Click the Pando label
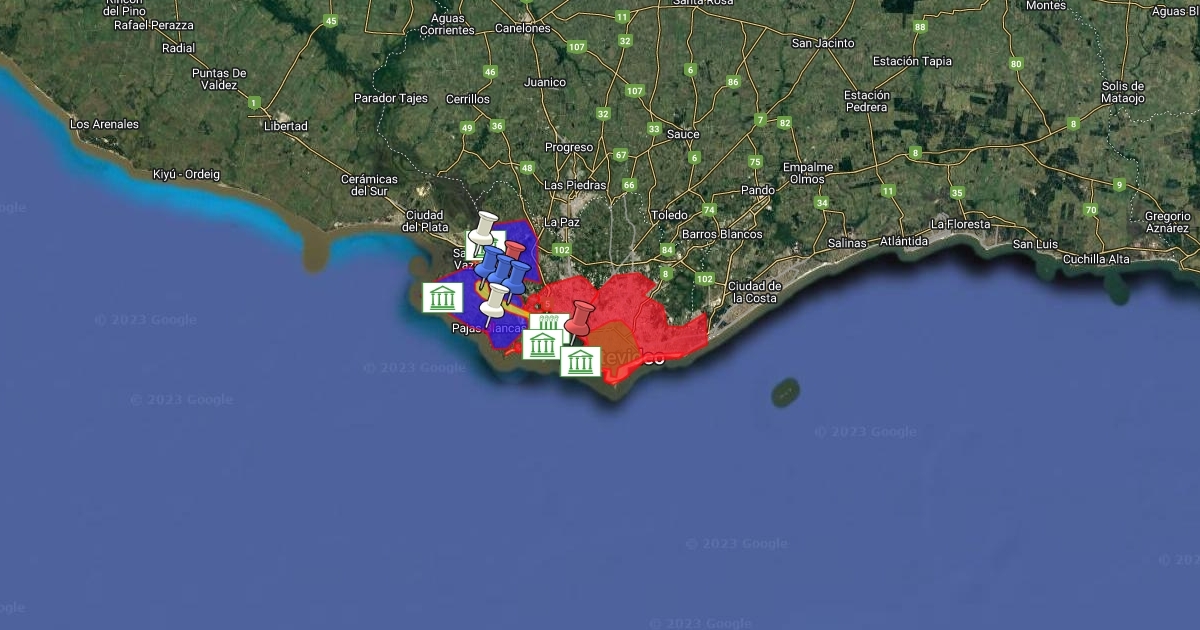 758,190
